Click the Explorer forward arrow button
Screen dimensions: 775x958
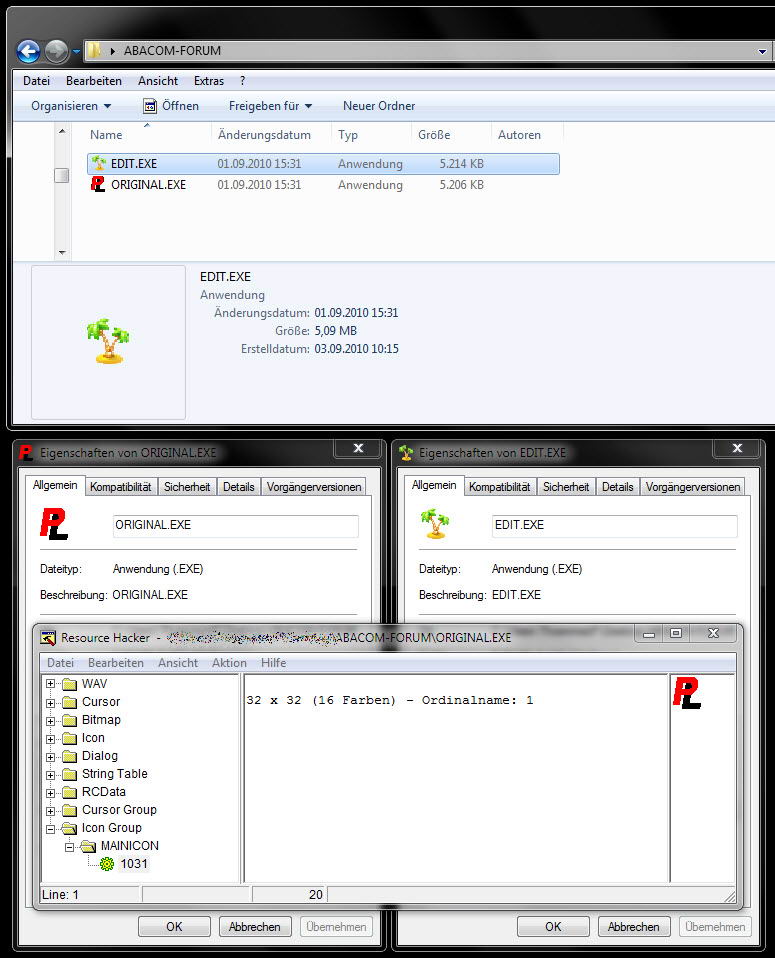pos(56,51)
